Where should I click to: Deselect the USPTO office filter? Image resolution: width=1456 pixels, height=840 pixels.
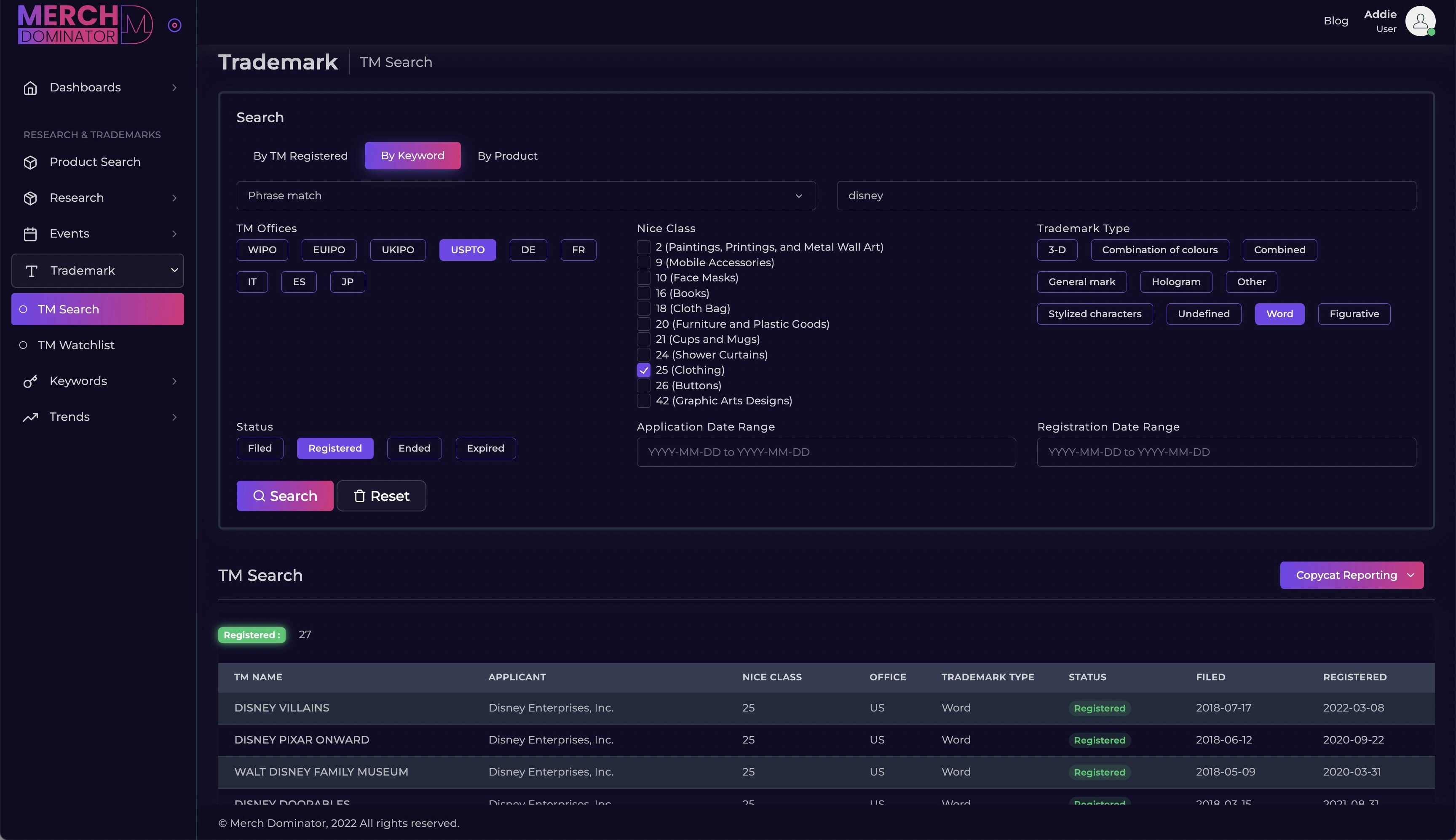(x=467, y=250)
